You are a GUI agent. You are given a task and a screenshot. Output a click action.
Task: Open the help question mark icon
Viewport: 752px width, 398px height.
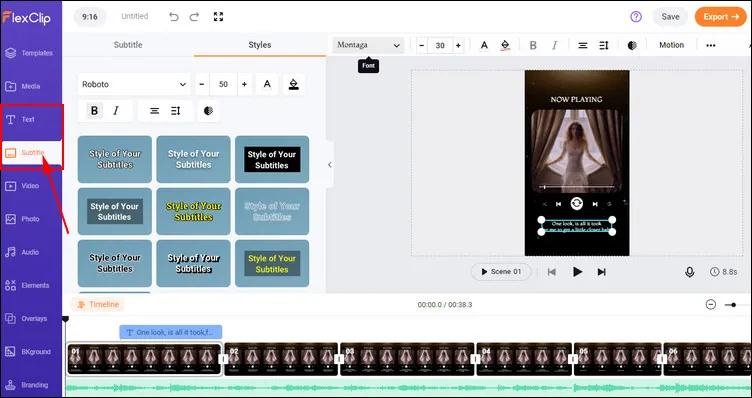point(636,17)
